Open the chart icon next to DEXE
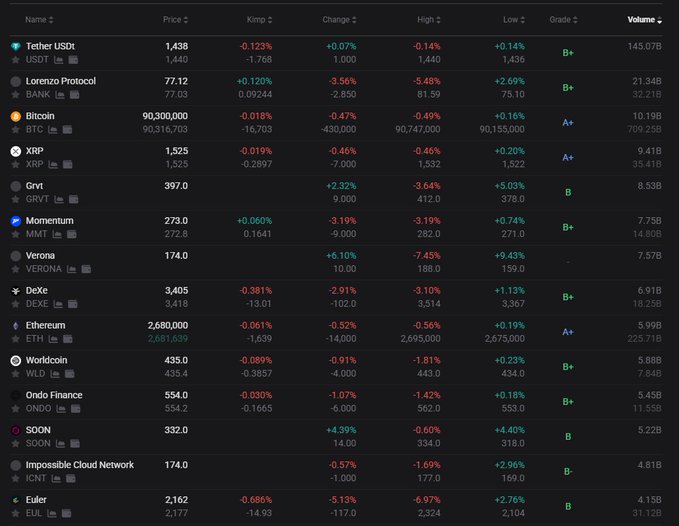The image size is (679, 526). click(58, 304)
